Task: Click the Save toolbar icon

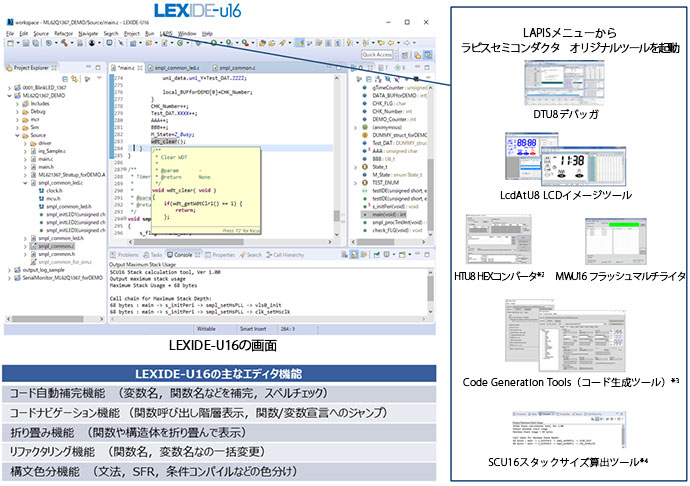Action: pos(26,43)
